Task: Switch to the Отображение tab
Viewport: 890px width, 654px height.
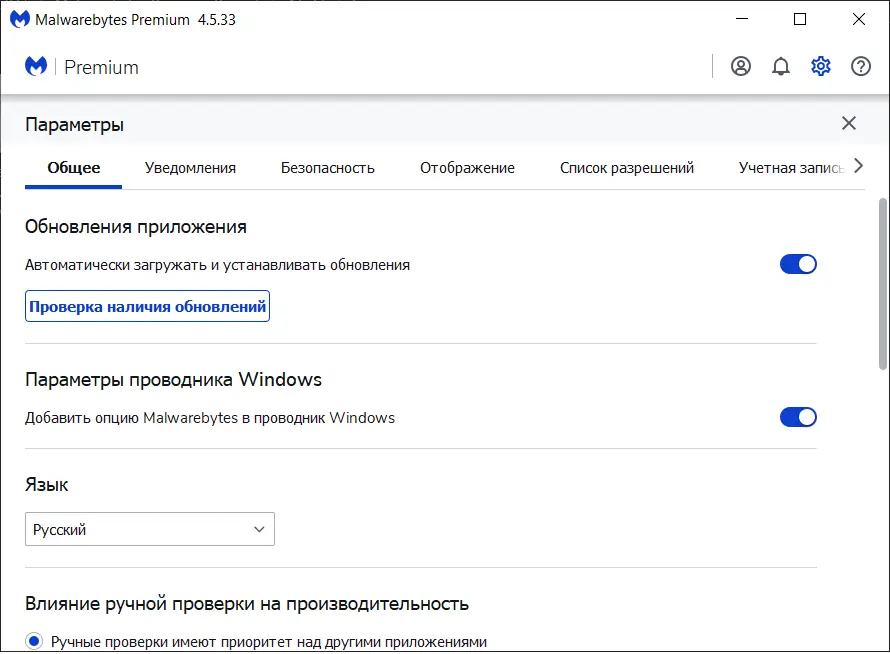Action: [468, 168]
